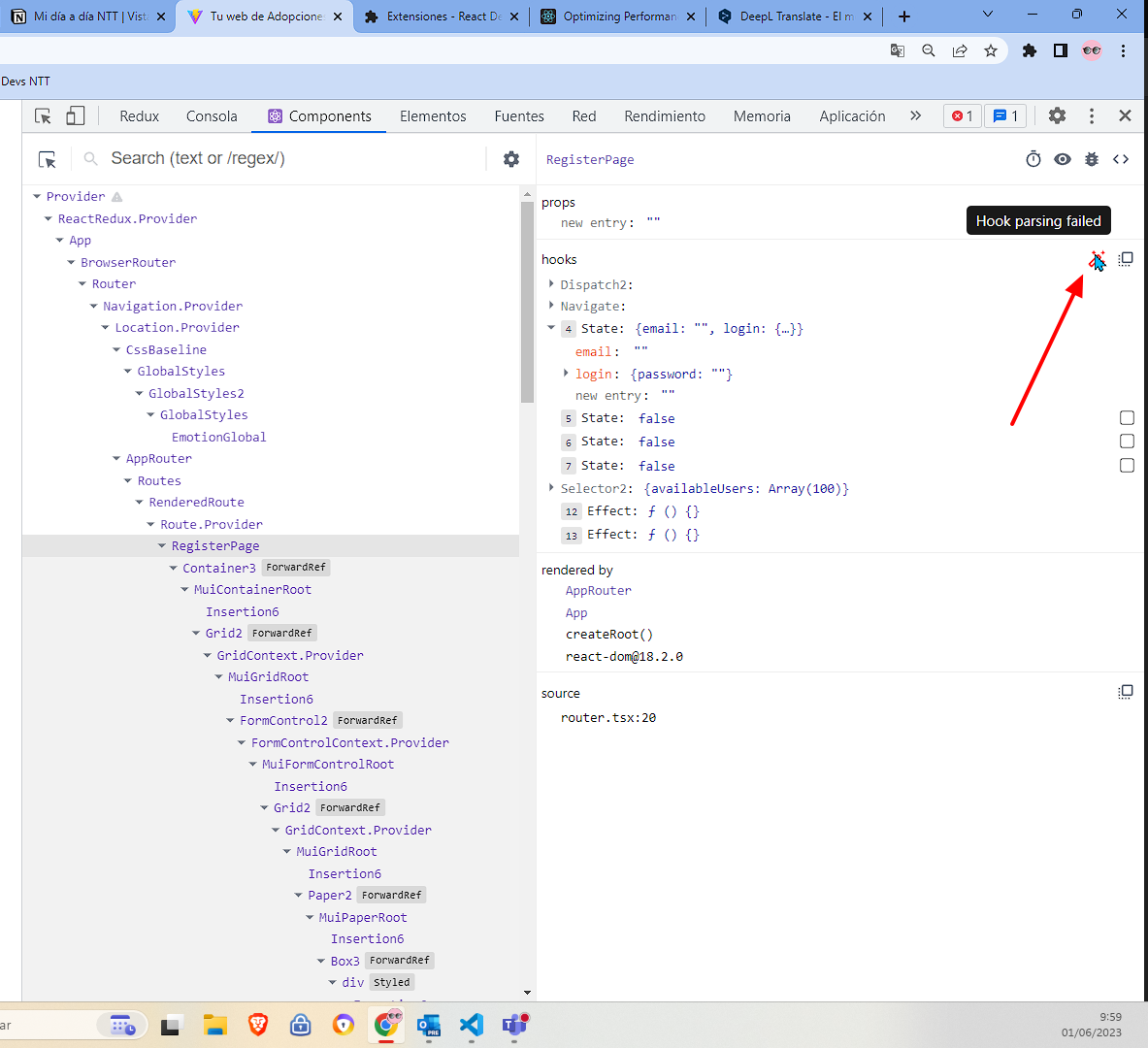Viewport: 1148px width, 1048px height.
Task: Toggle Chrome side panel icon
Action: [x=1060, y=50]
